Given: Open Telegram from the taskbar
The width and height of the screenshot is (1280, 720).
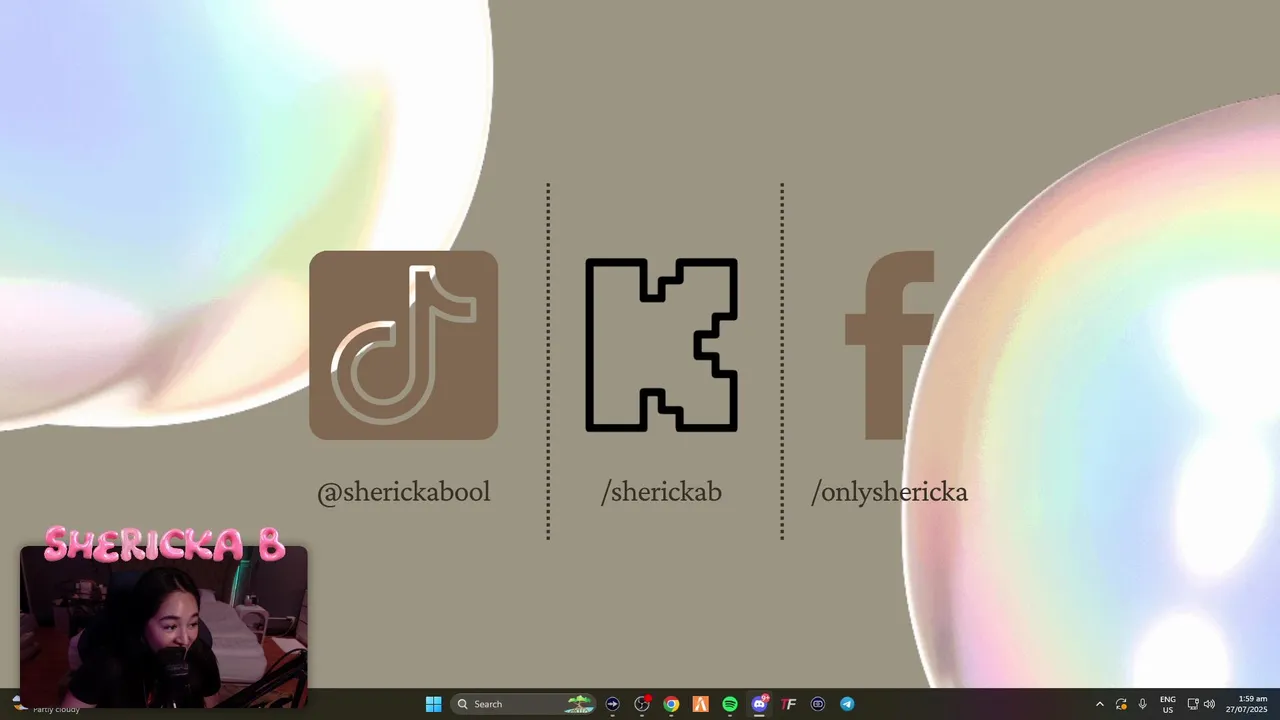Looking at the screenshot, I should 847,704.
